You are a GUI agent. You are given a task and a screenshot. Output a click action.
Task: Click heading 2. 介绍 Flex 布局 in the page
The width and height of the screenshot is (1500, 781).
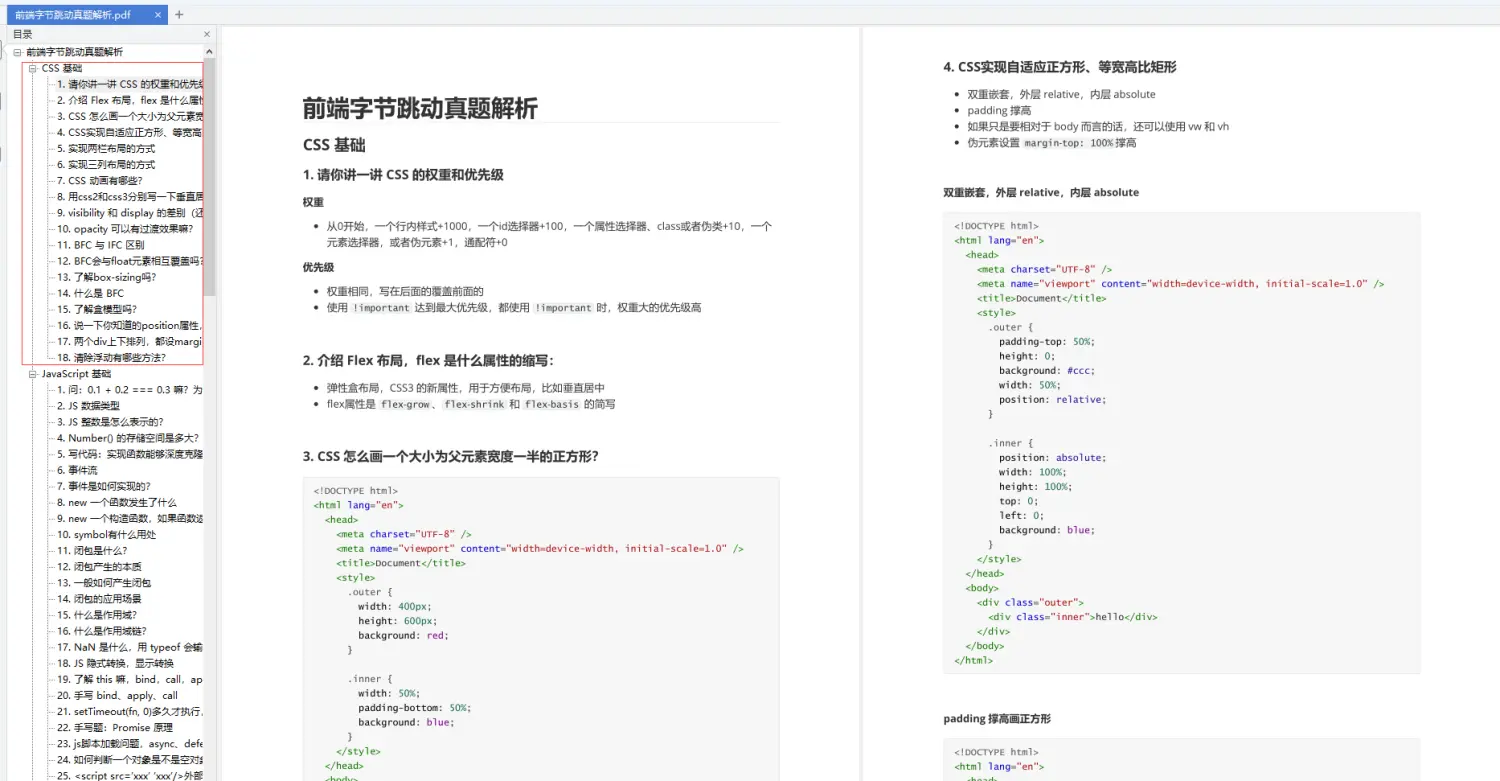[x=429, y=360]
